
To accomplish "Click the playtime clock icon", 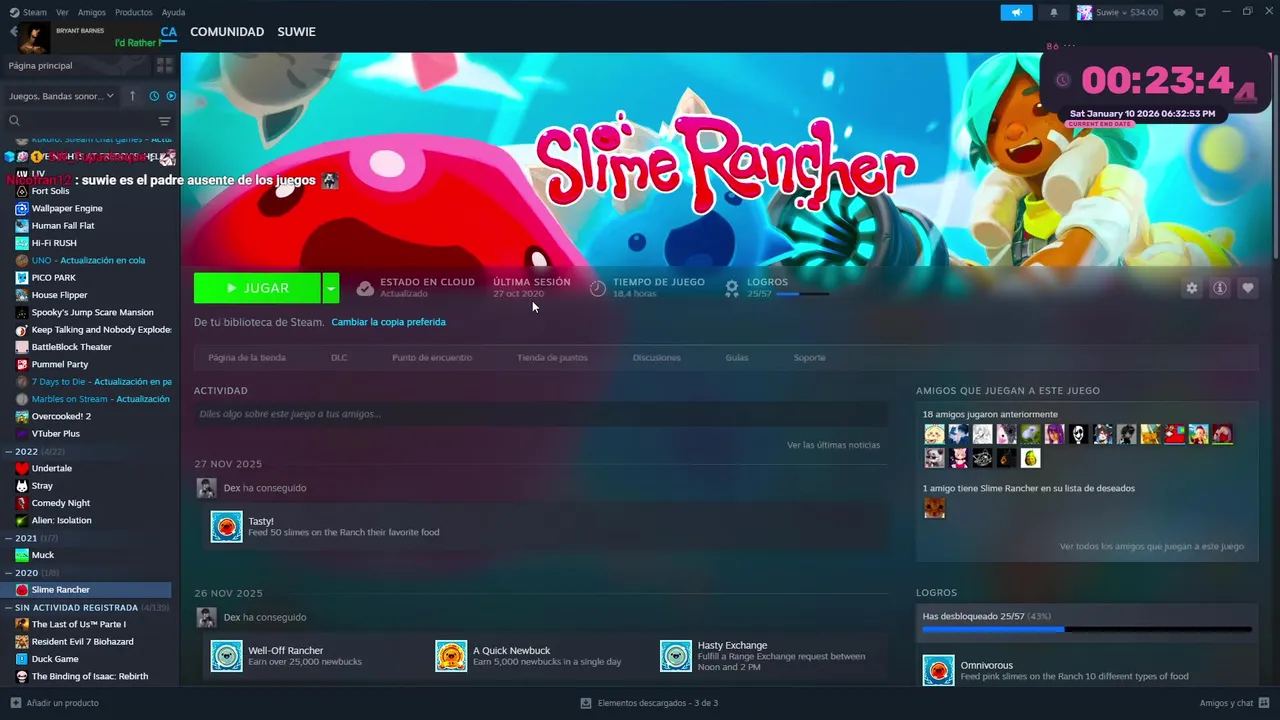I will [598, 288].
